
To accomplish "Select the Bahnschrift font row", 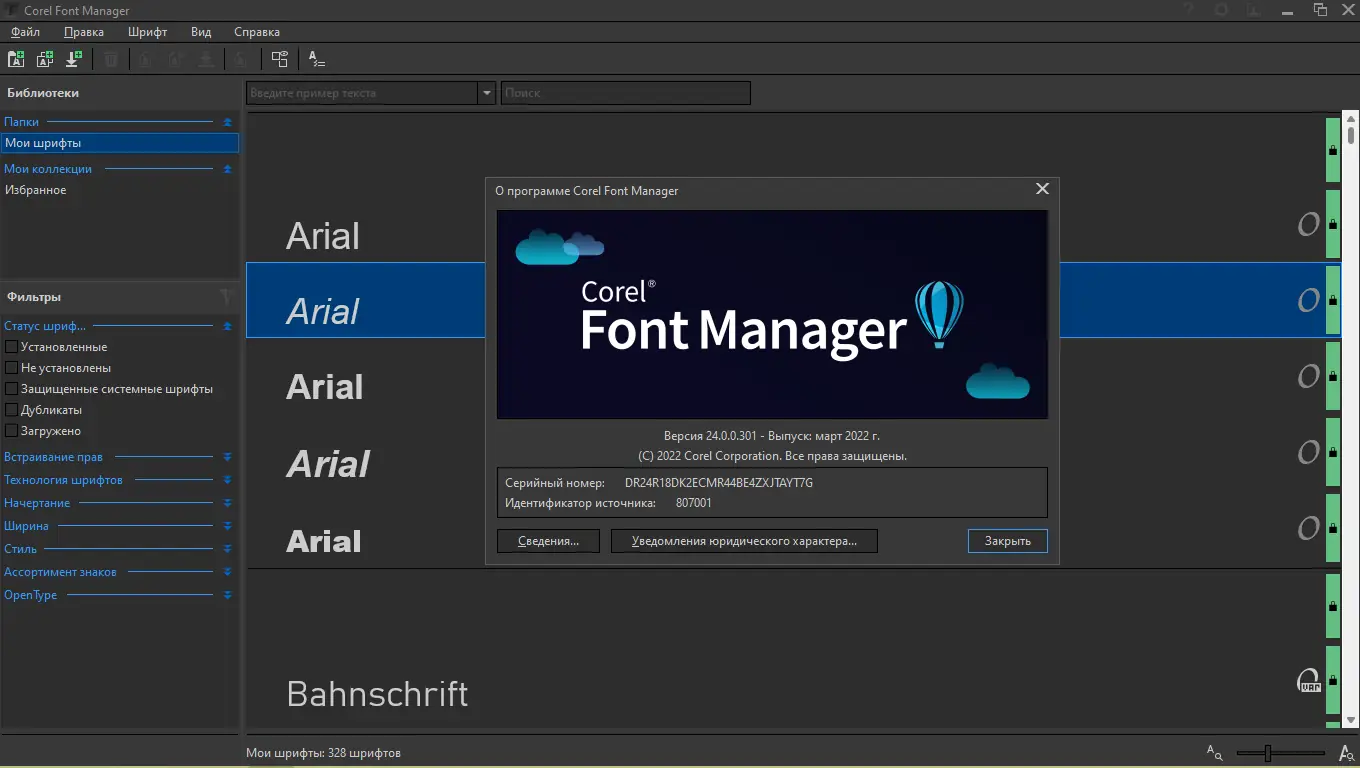I will tap(785, 682).
